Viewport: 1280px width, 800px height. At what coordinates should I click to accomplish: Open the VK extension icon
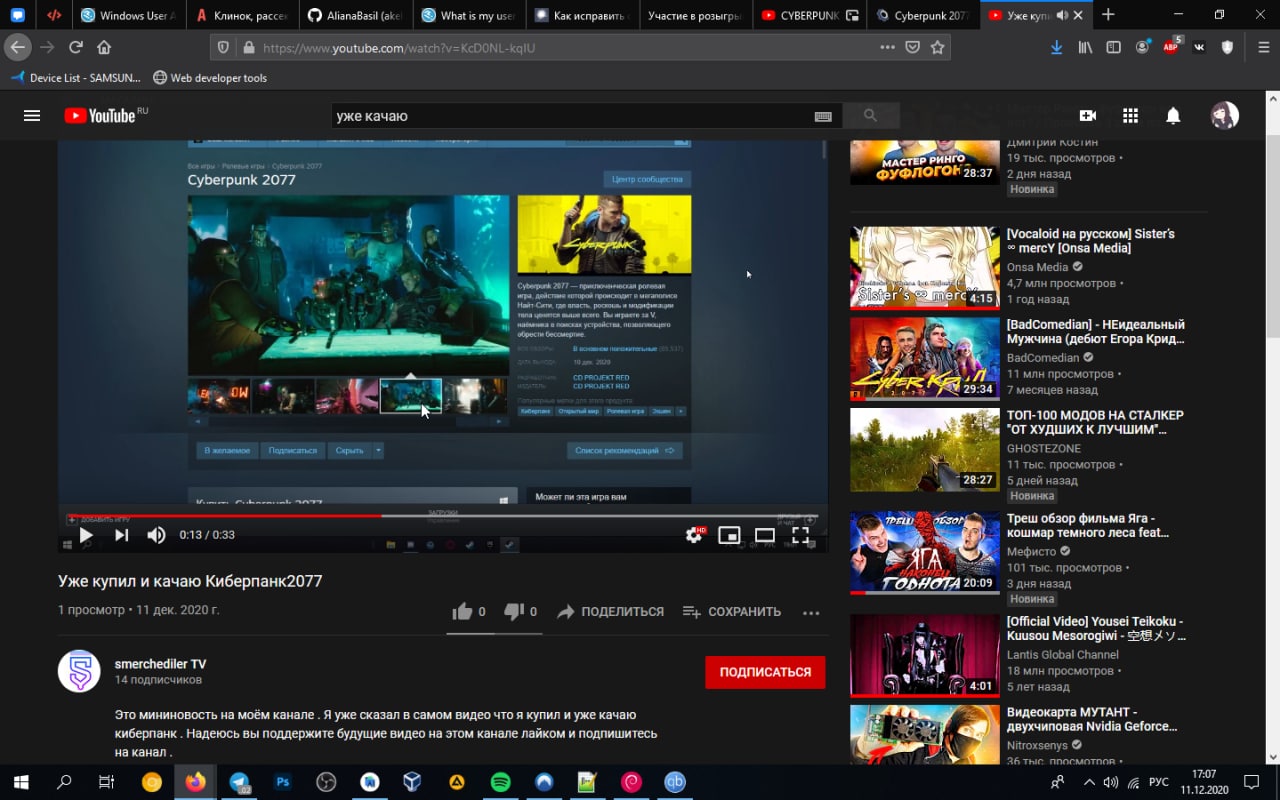[x=1199, y=47]
